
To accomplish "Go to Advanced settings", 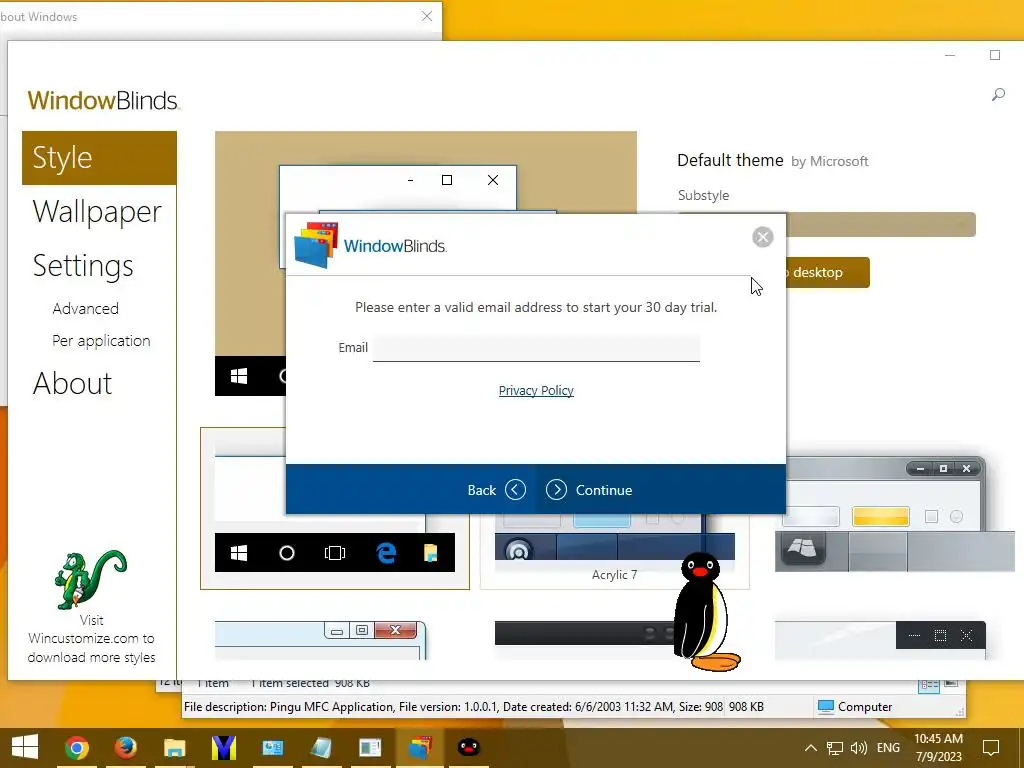I will [x=86, y=308].
